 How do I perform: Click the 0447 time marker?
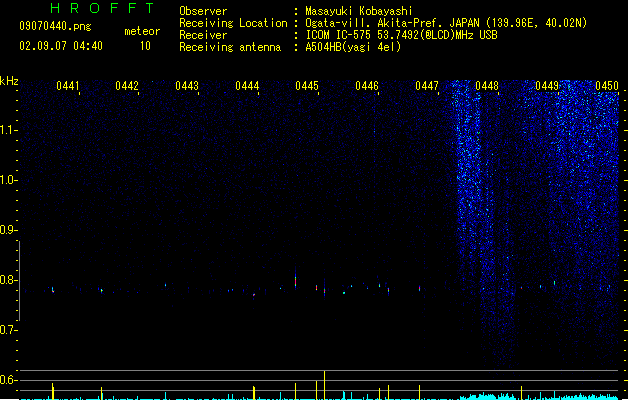(427, 86)
